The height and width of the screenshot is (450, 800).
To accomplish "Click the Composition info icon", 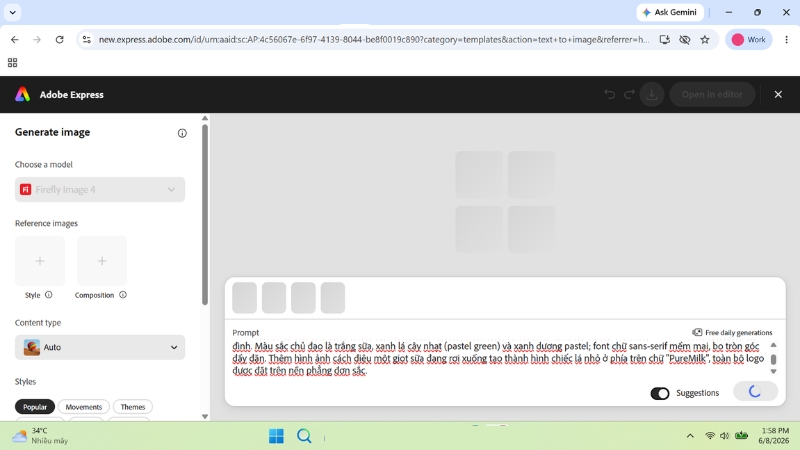I will 123,294.
